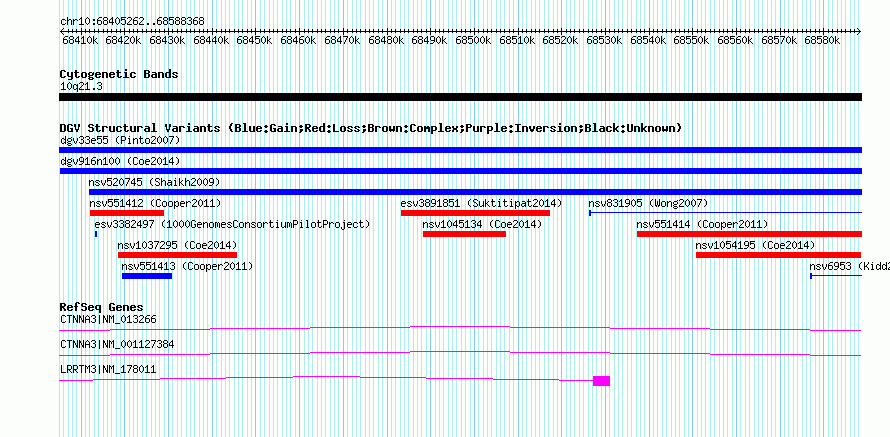
Task: Click the CTNNA3|NM_013266 magenta transcript line
Action: (x=460, y=329)
